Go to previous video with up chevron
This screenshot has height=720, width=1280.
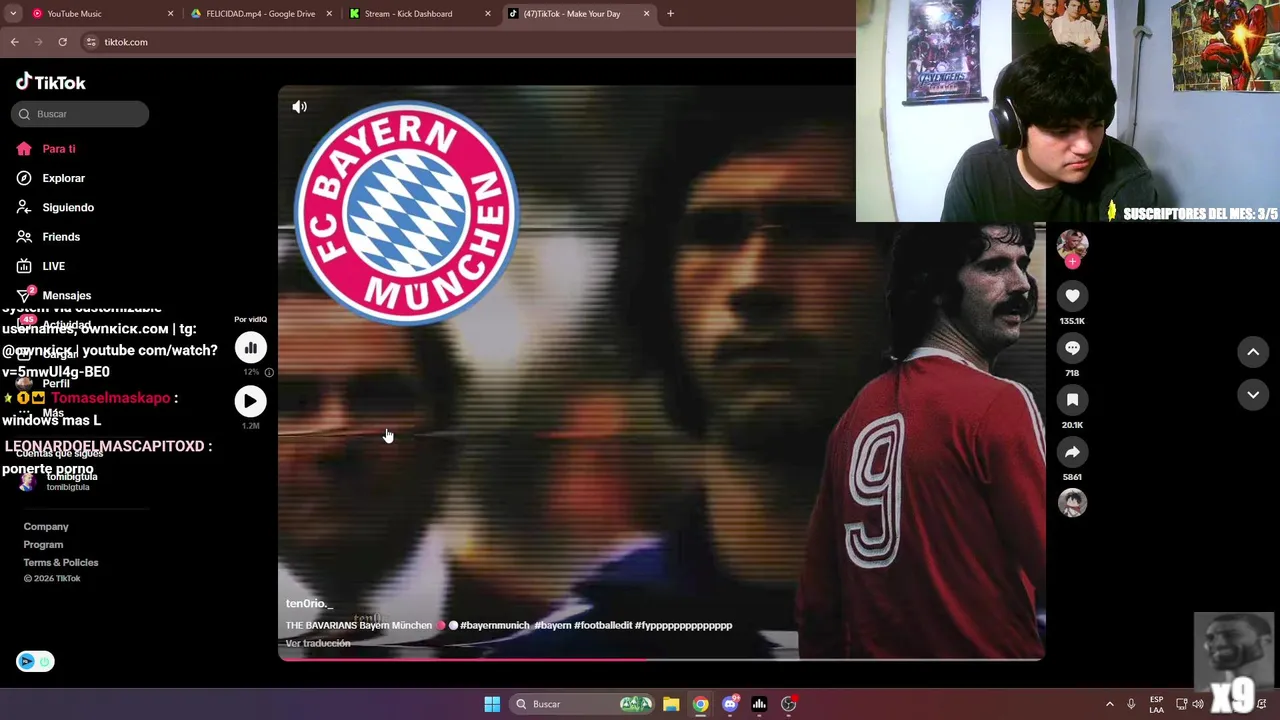[x=1253, y=351]
